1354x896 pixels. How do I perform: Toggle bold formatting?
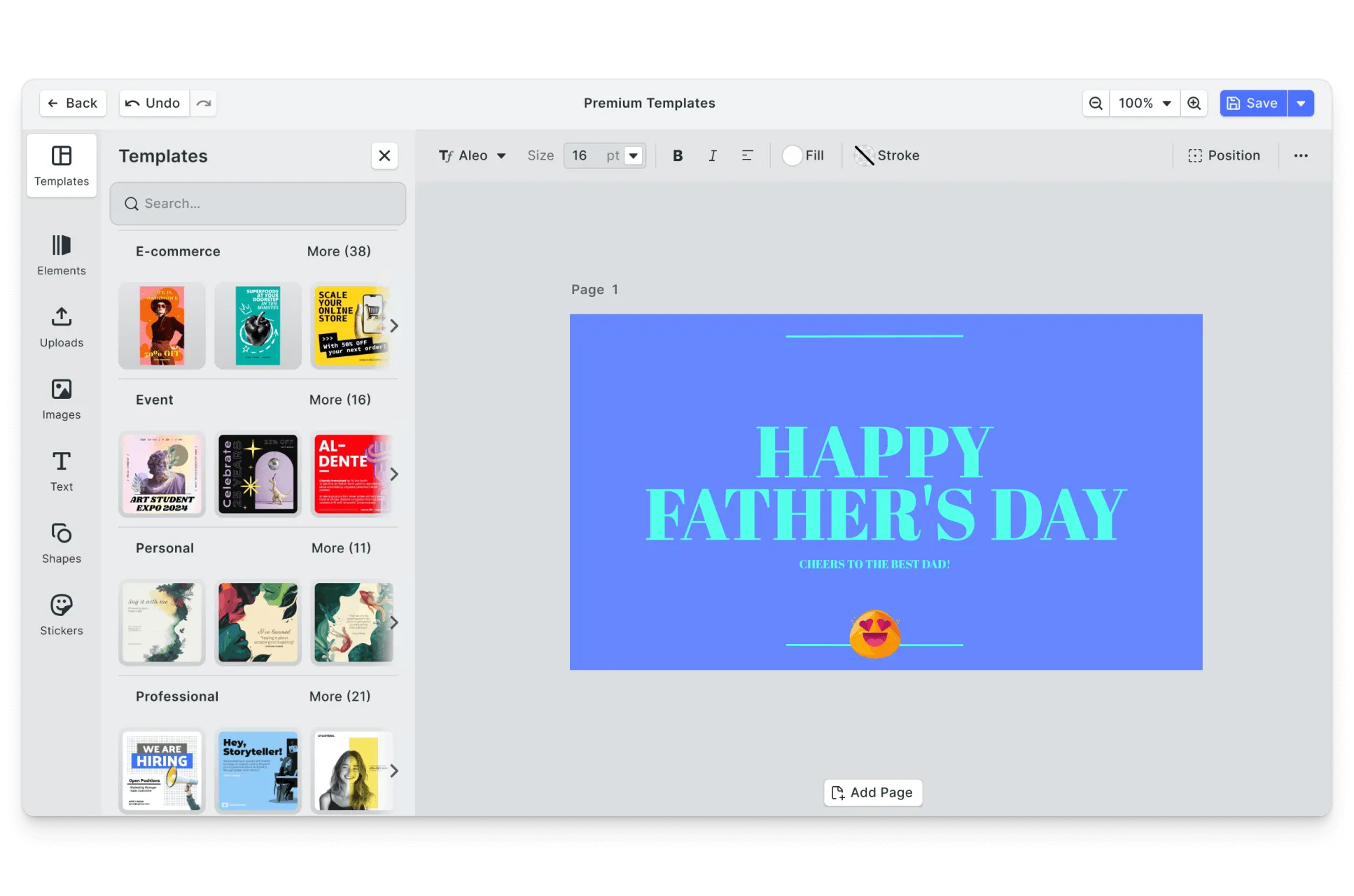pos(678,155)
